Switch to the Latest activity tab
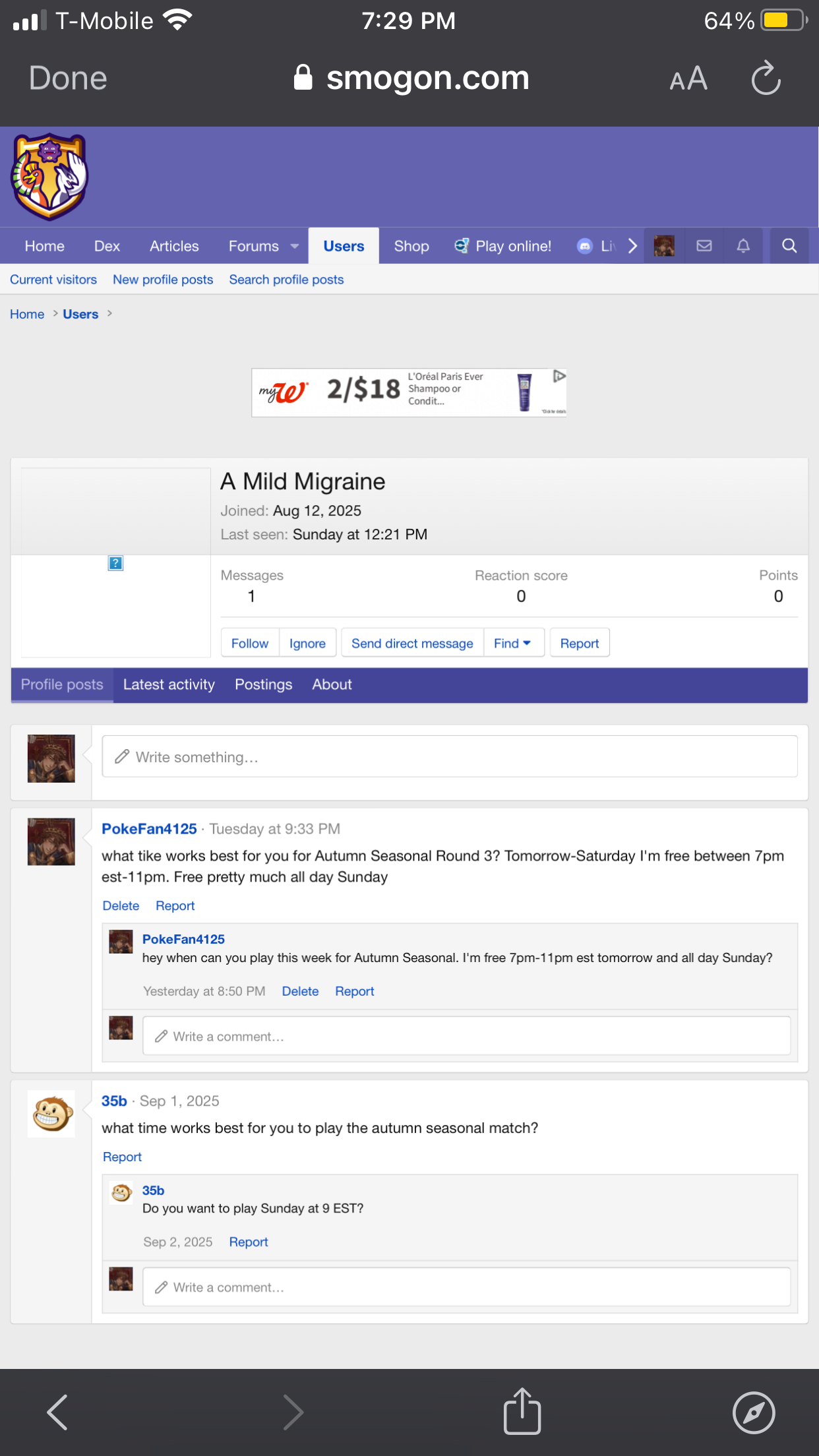The height and width of the screenshot is (1456, 819). 169,684
